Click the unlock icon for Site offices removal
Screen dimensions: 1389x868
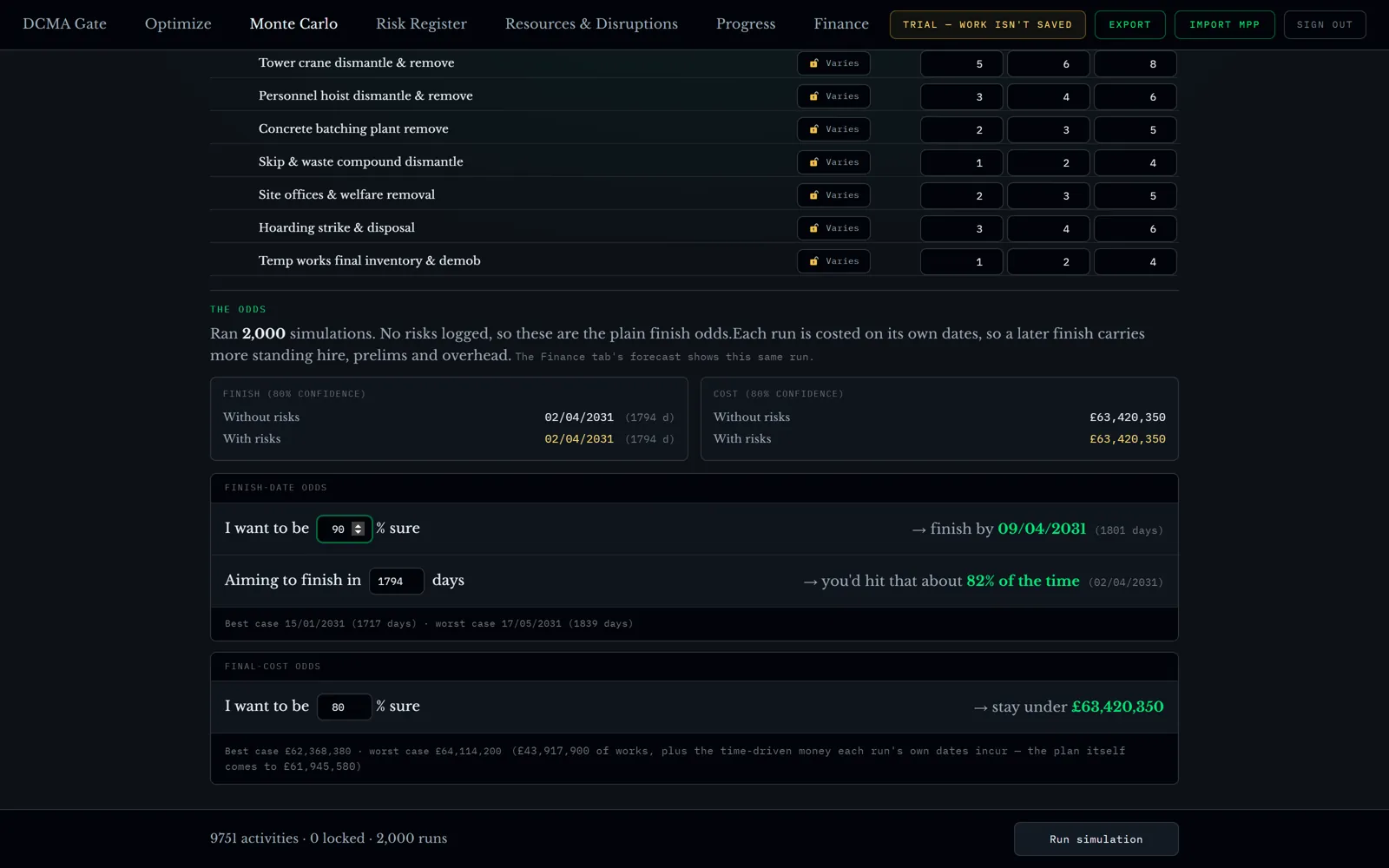(813, 195)
